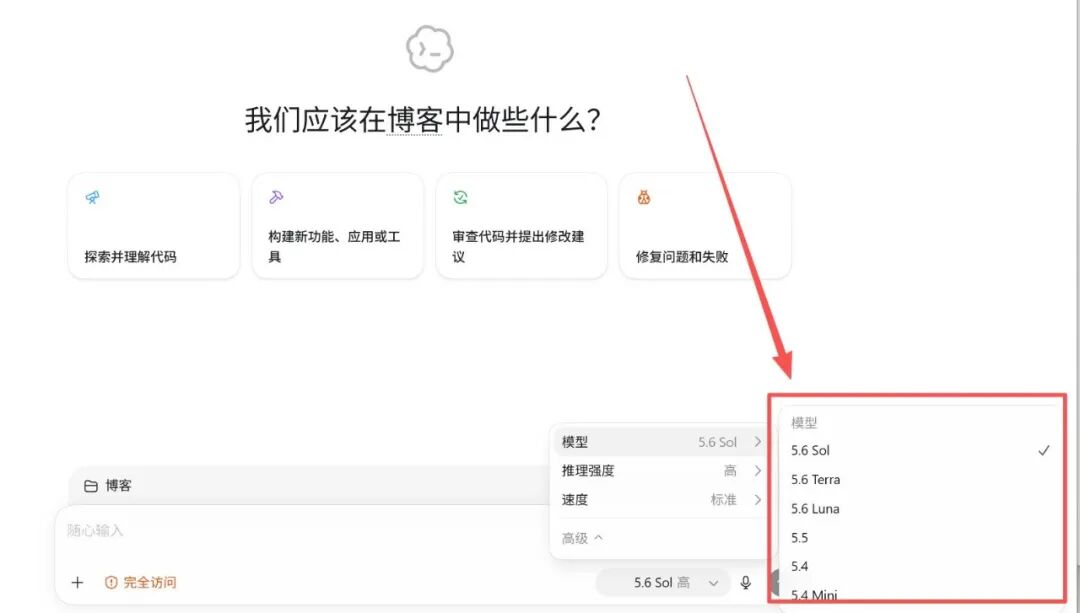
Task: Open the 模型 submenu row
Action: (661, 442)
